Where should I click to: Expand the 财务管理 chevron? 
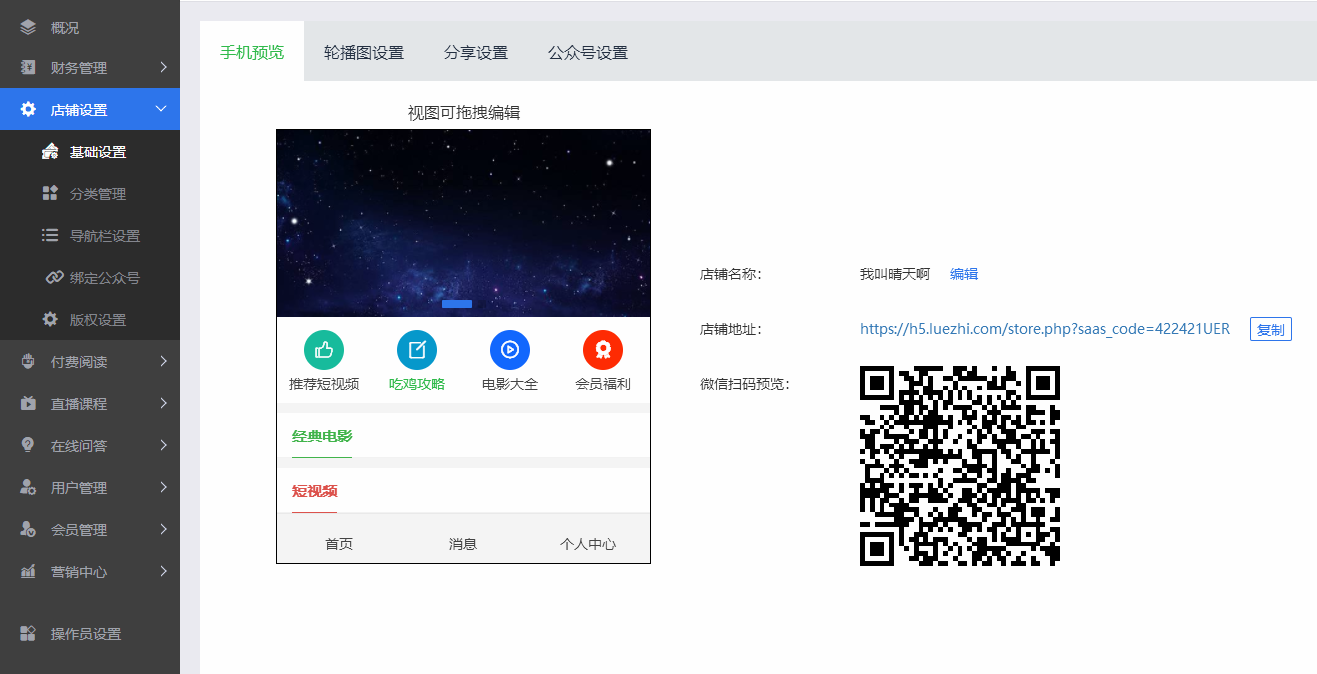pyautogui.click(x=163, y=68)
